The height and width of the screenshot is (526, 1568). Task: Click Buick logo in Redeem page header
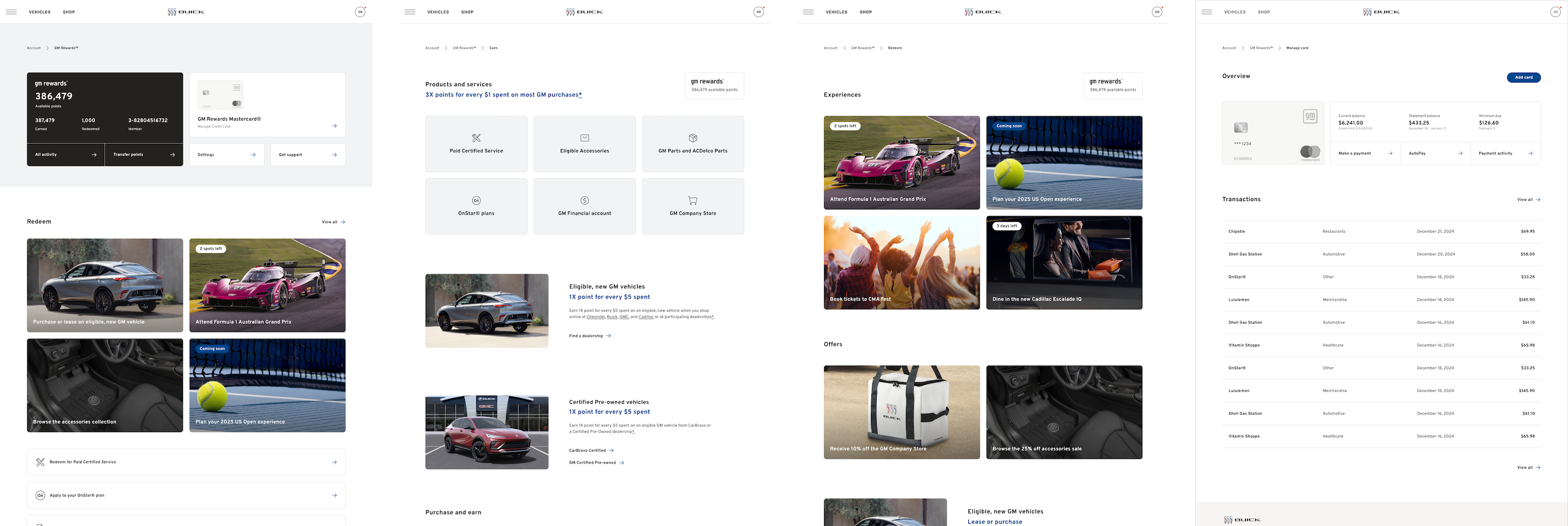pyautogui.click(x=983, y=12)
